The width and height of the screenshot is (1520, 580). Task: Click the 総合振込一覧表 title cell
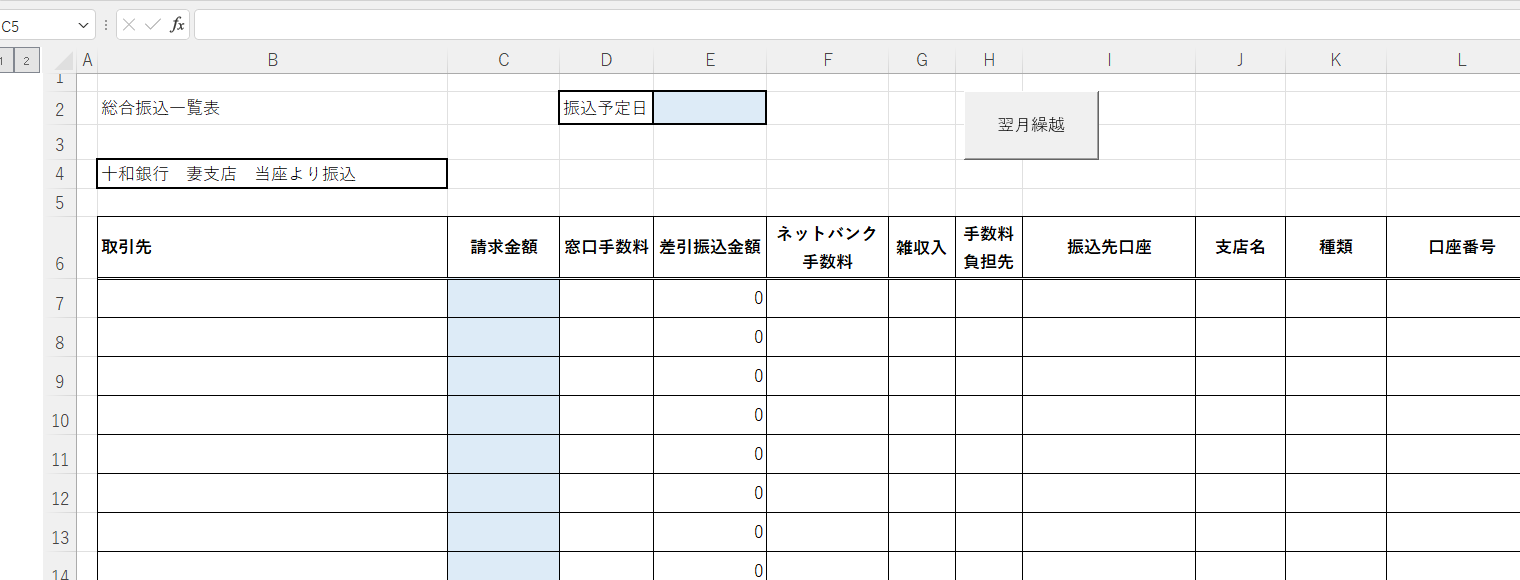click(x=272, y=108)
